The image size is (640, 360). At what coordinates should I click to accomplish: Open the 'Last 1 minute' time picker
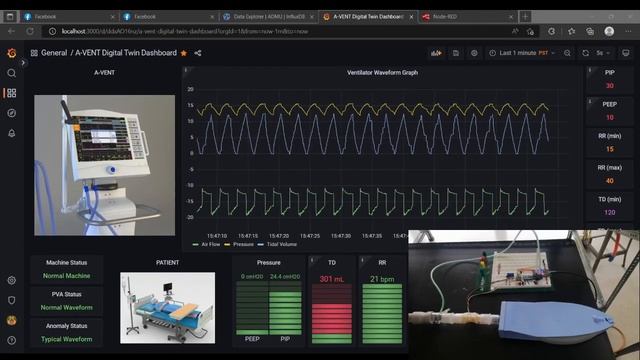pos(522,53)
